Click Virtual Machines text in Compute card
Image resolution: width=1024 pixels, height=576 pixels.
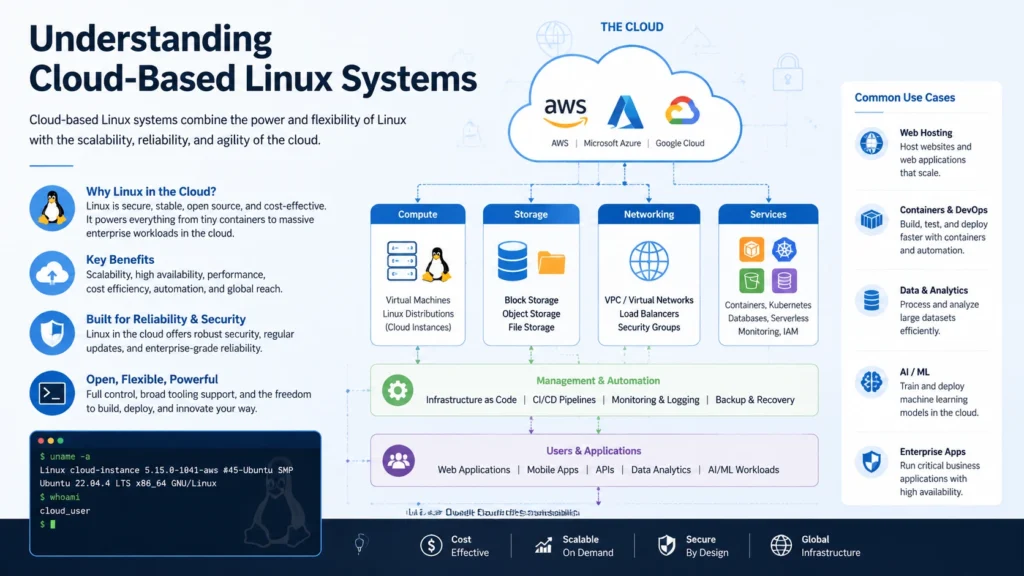pyautogui.click(x=417, y=300)
